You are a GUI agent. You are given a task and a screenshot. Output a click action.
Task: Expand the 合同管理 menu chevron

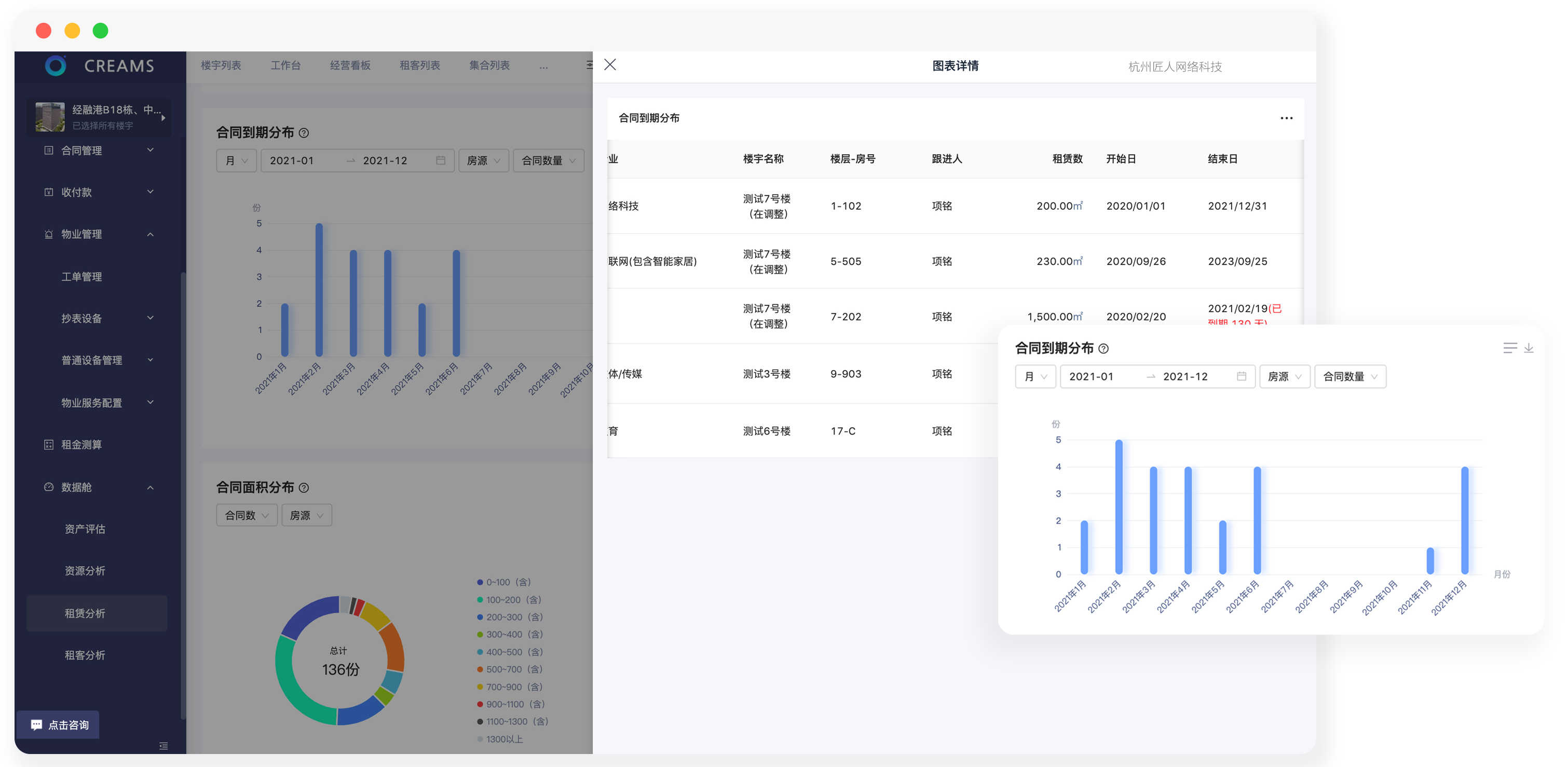151,150
